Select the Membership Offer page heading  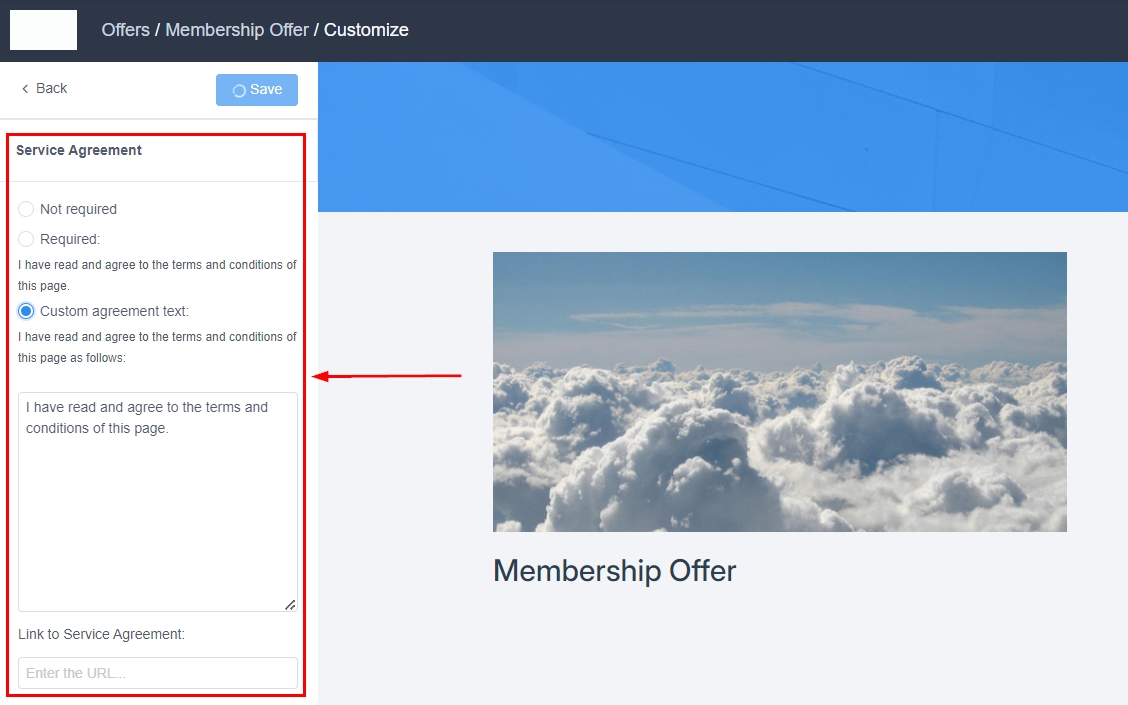click(x=614, y=571)
